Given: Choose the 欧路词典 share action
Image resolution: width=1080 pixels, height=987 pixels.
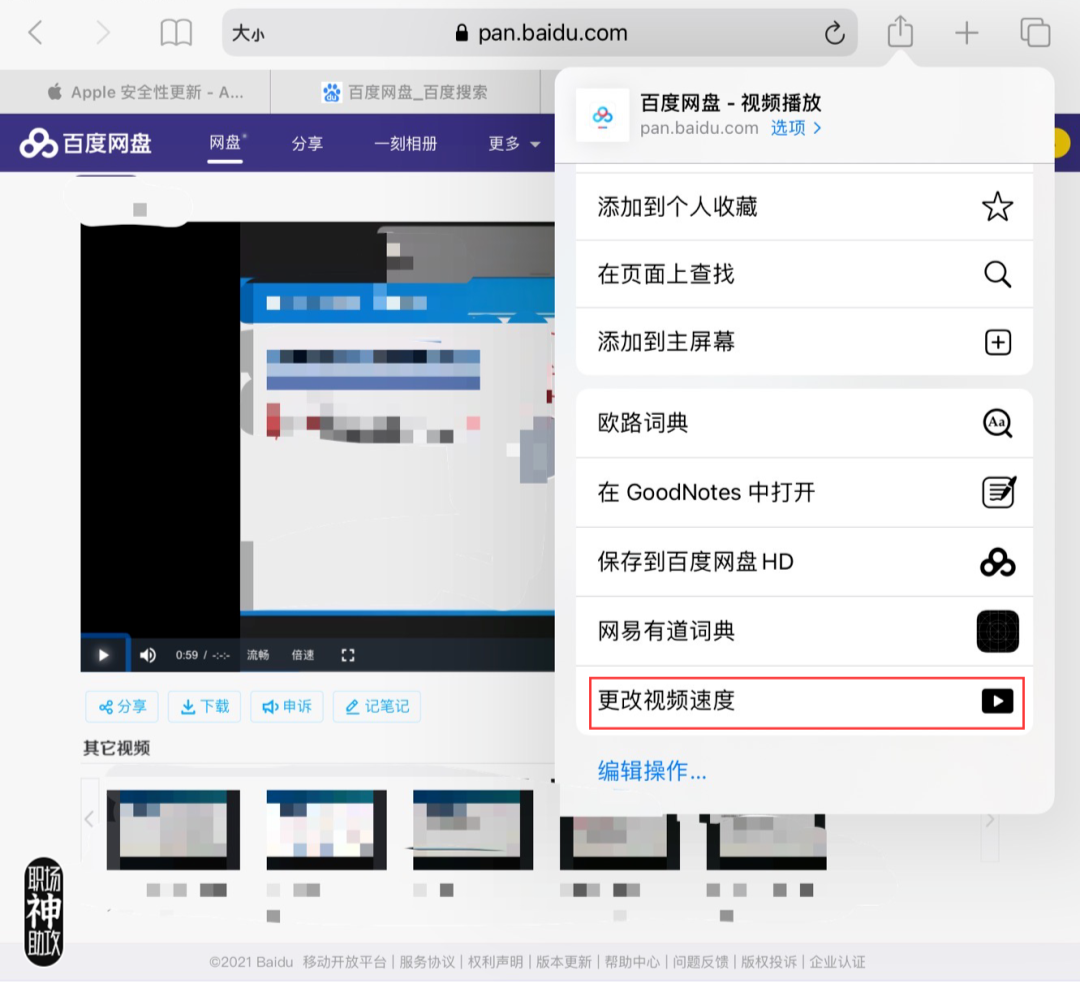Looking at the screenshot, I should coord(804,423).
